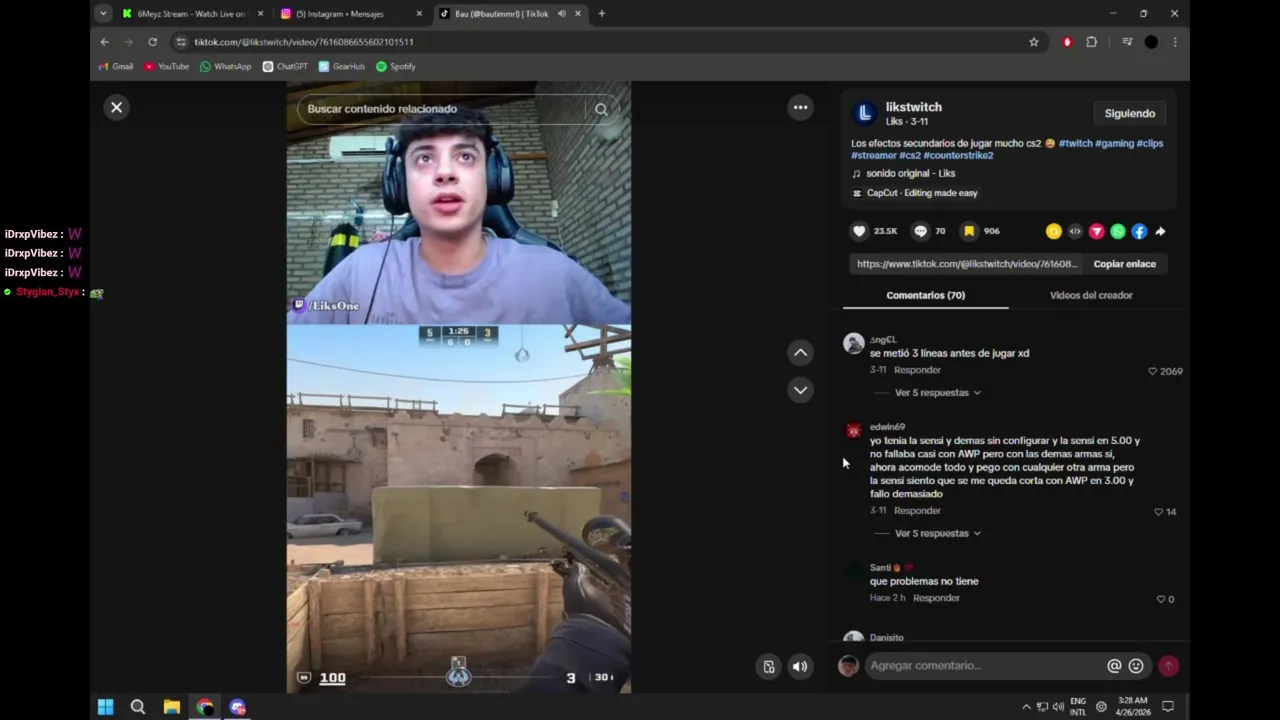Viewport: 1280px width, 720px height.
Task: Click the Copiar enlace button
Action: [x=1125, y=264]
